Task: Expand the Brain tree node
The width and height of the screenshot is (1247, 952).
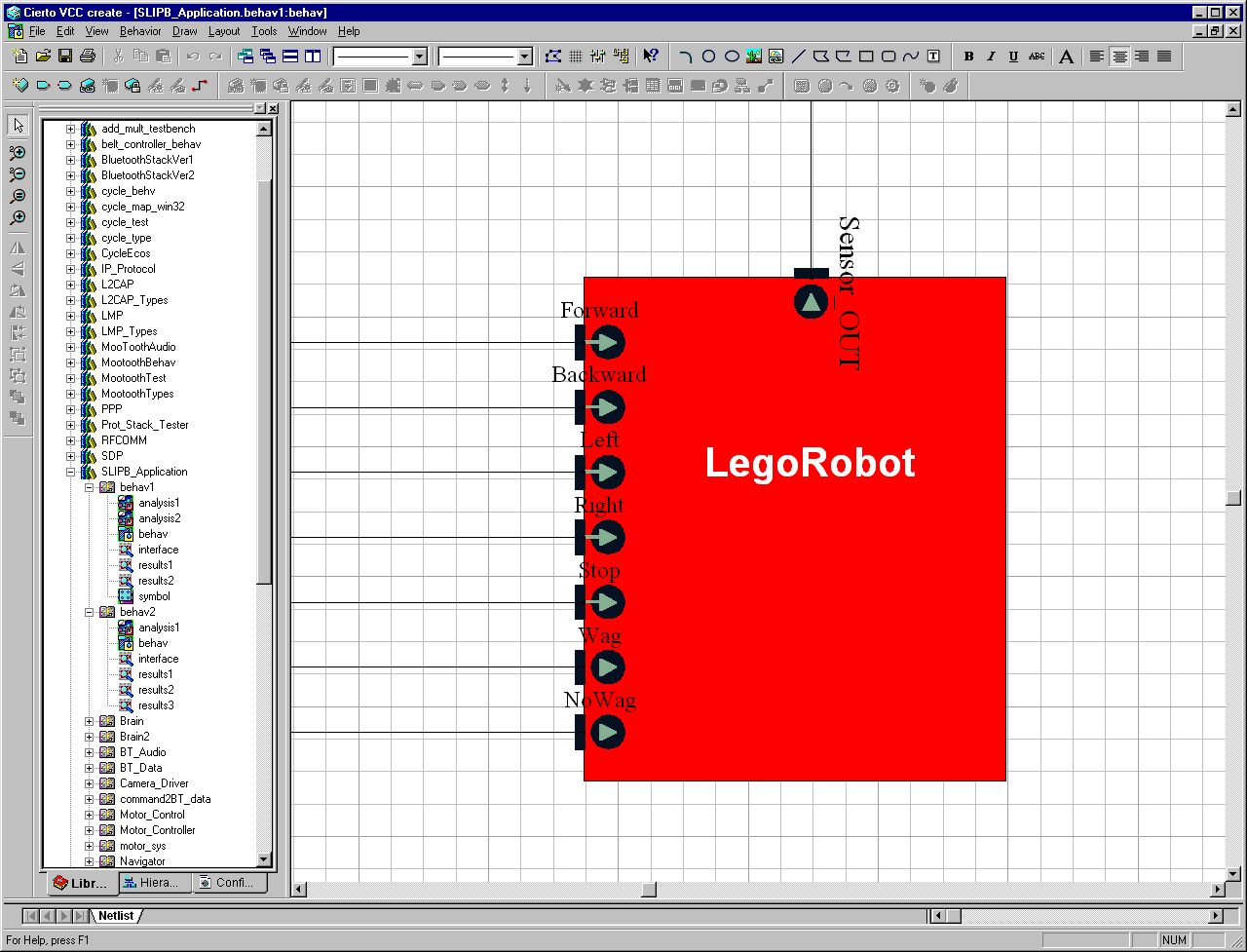Action: coord(89,721)
